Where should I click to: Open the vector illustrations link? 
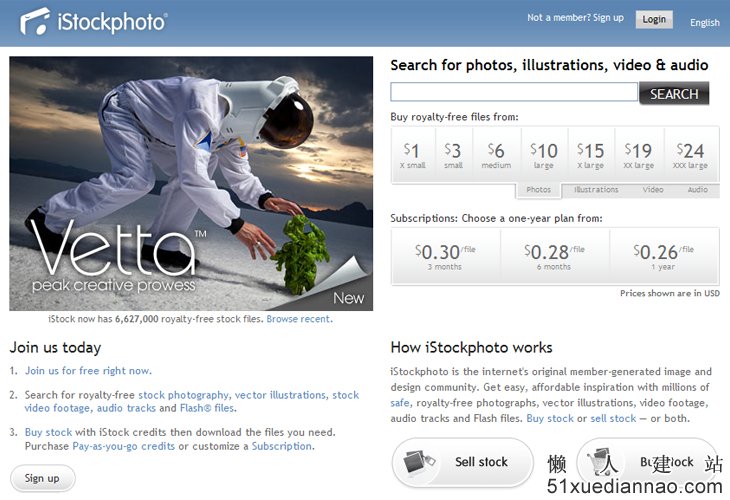(280, 395)
